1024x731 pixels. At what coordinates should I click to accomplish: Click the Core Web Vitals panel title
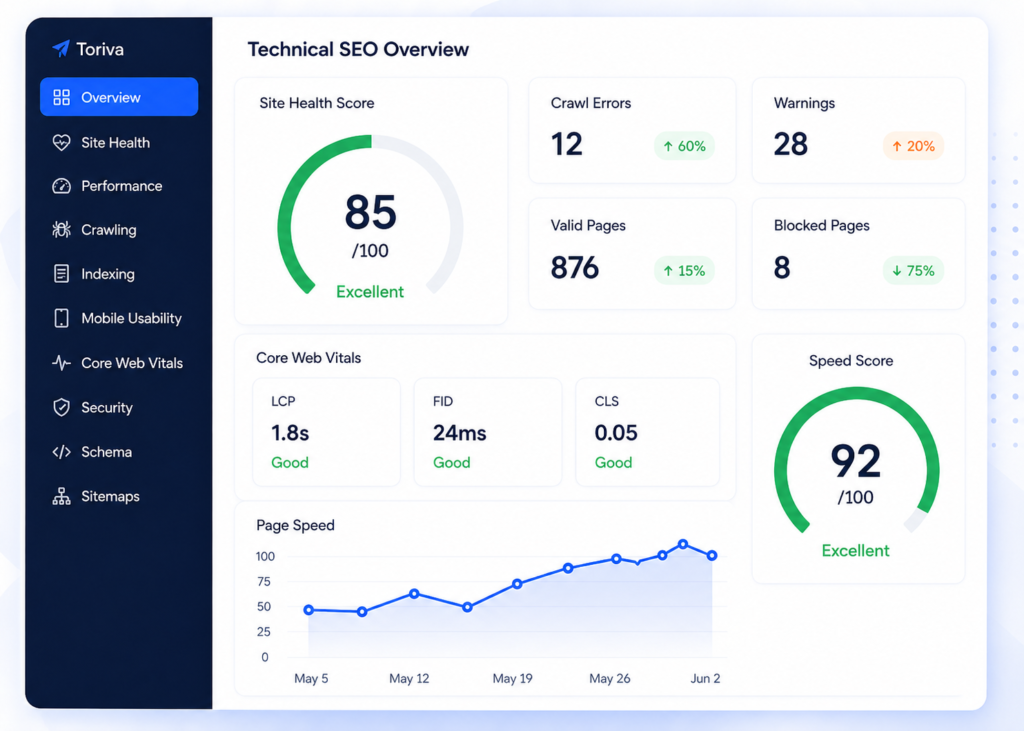click(x=308, y=358)
